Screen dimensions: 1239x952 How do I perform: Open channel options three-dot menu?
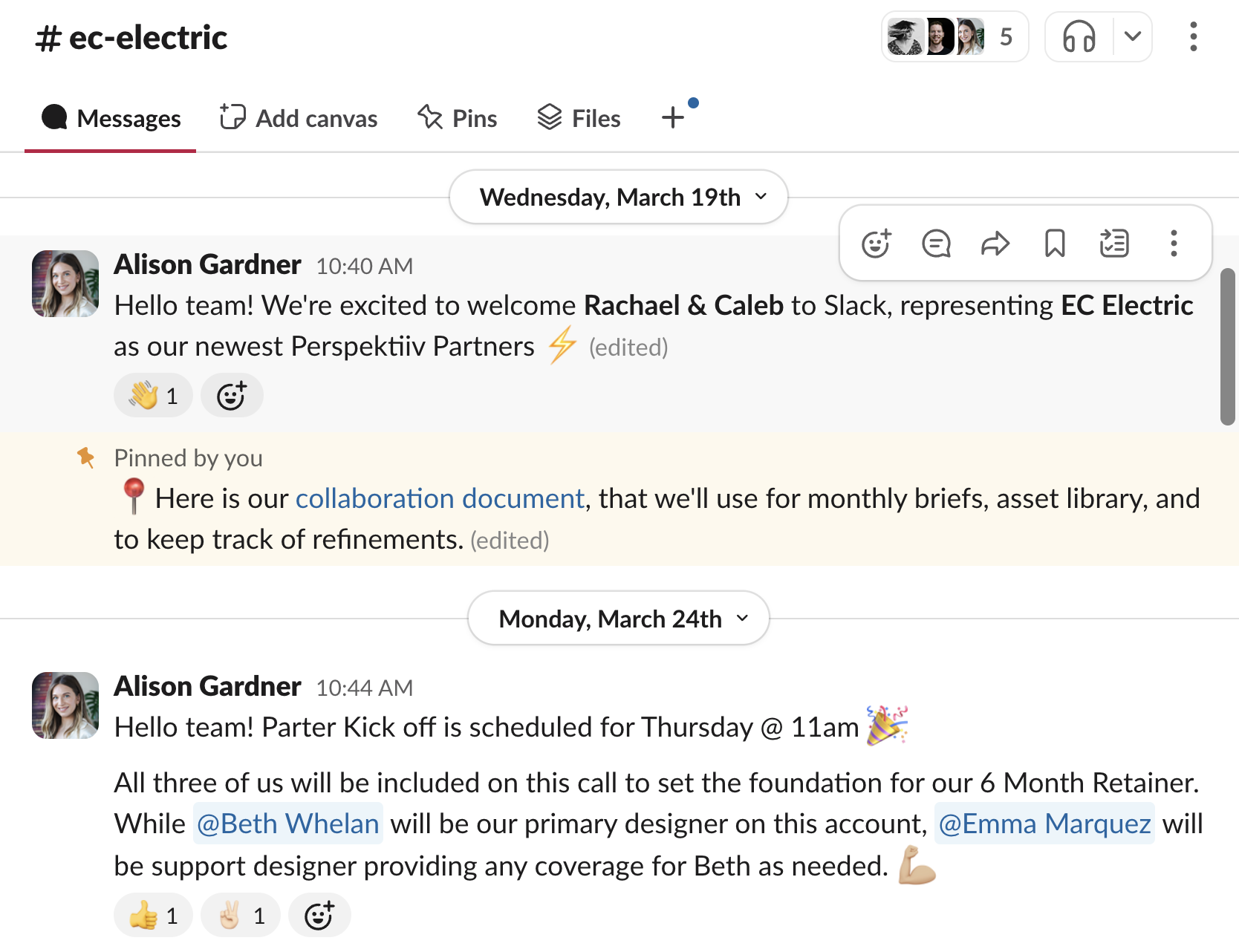pyautogui.click(x=1194, y=36)
